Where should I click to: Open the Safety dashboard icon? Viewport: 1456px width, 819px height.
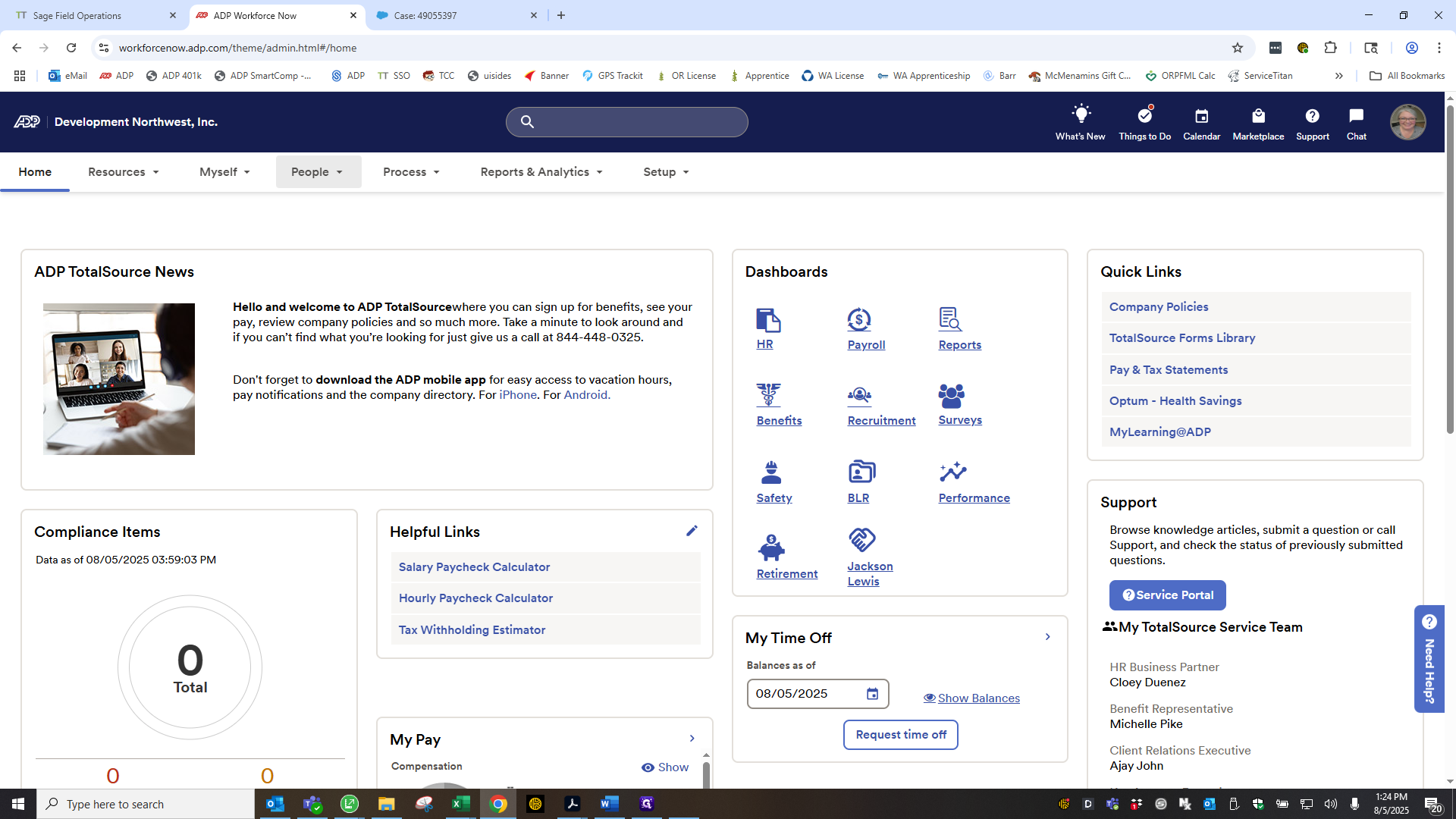click(x=771, y=472)
